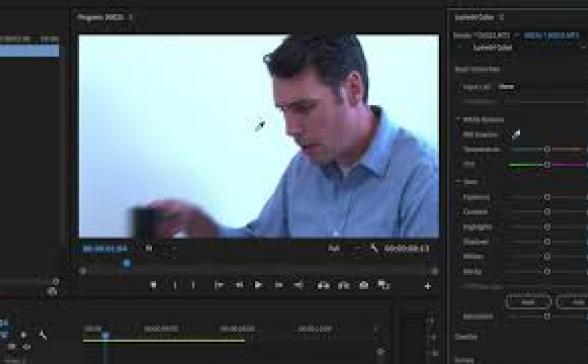Play the program monitor video
Screen dimensions: 588x364
coord(258,285)
